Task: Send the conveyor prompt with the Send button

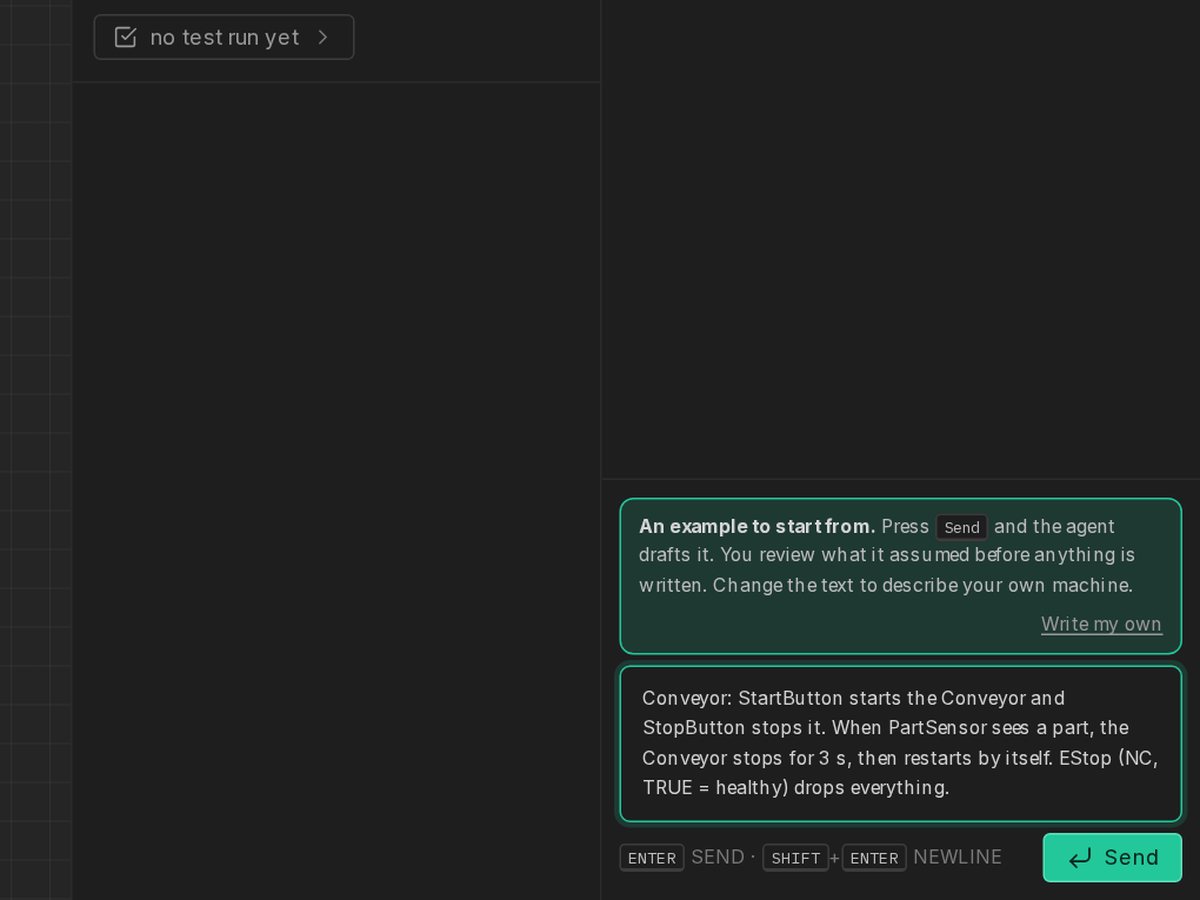Action: click(1112, 857)
